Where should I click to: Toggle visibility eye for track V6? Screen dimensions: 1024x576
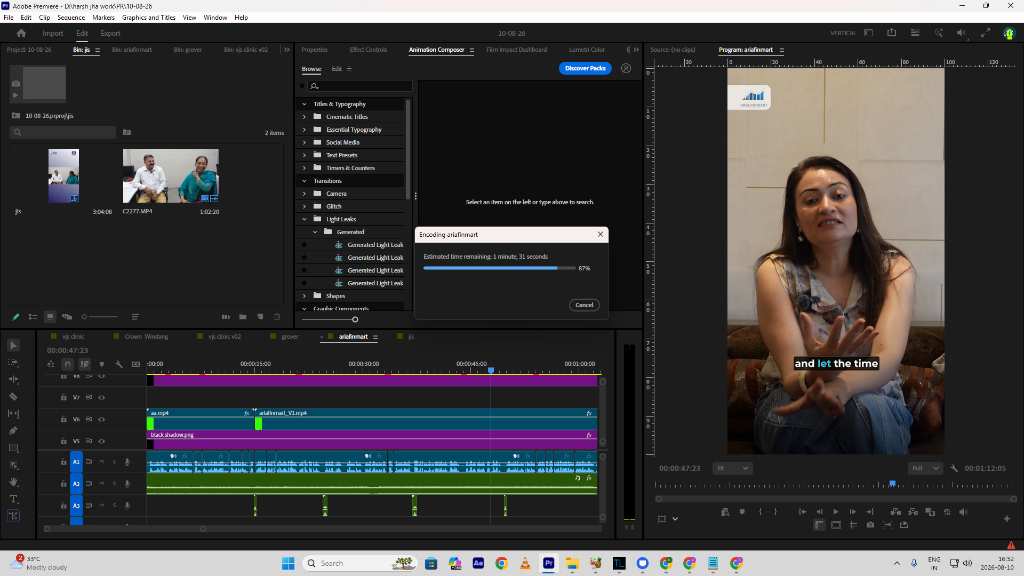pos(102,419)
